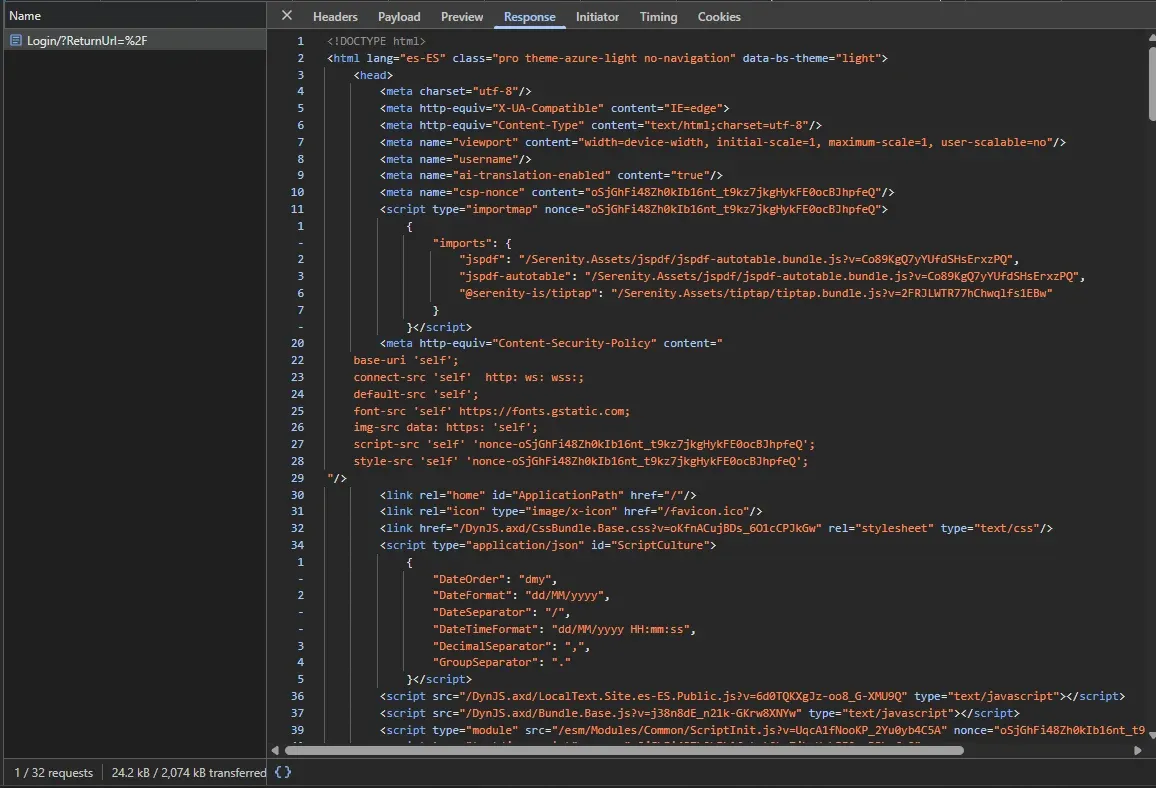This screenshot has height=788, width=1156.
Task: Open the Payload tab
Action: 399,16
